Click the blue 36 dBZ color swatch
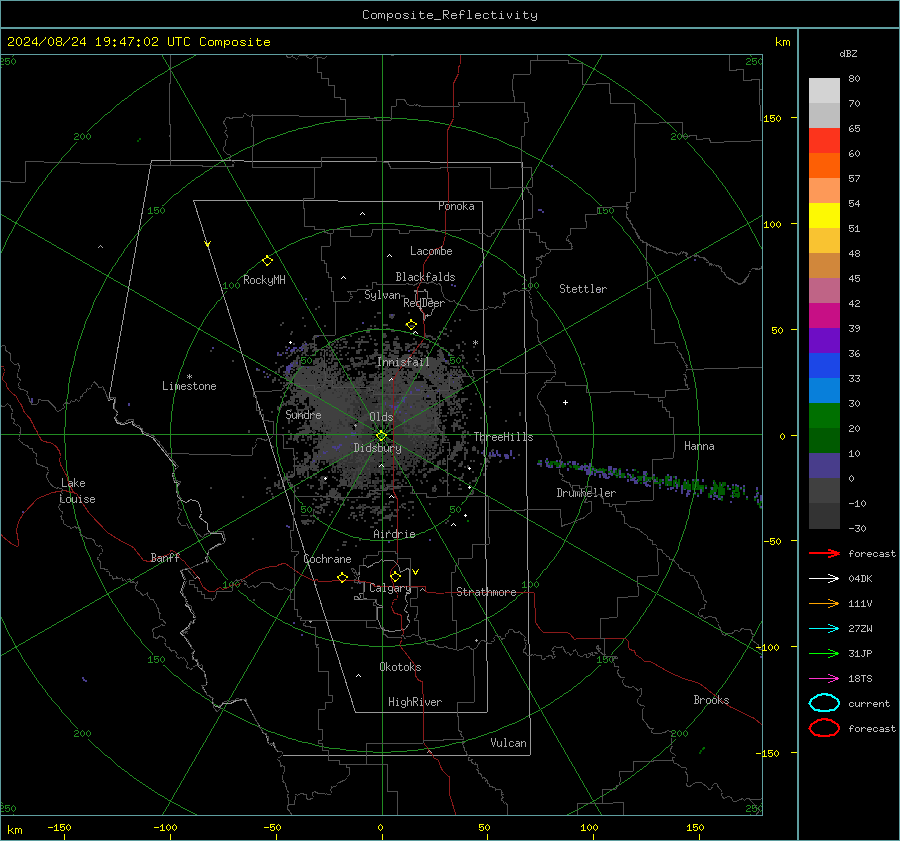Screen dimensions: 900x841 (824, 365)
